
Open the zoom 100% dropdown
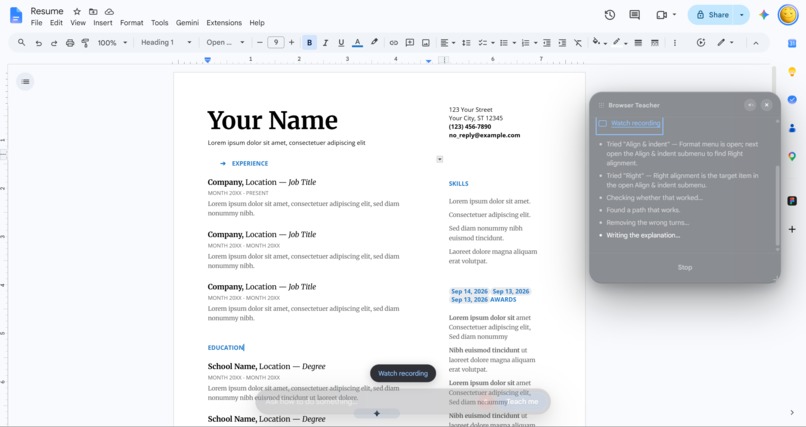(x=112, y=43)
